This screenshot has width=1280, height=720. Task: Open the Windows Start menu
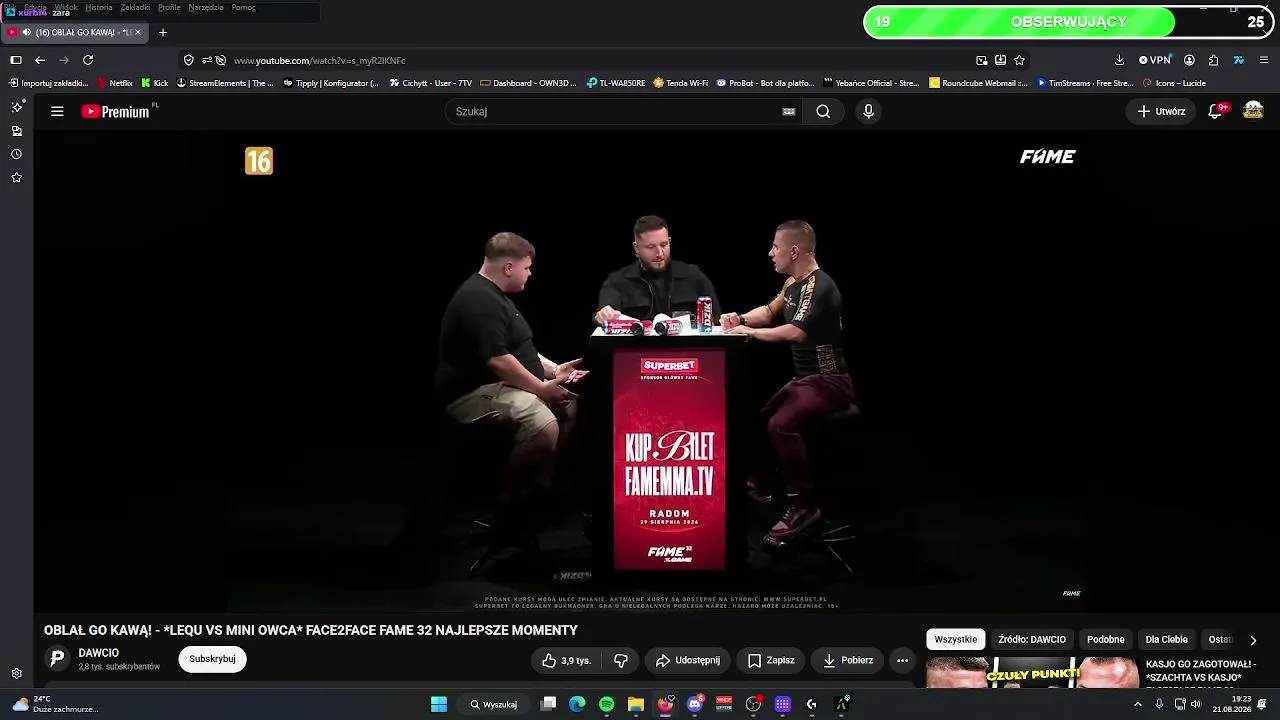[x=439, y=704]
